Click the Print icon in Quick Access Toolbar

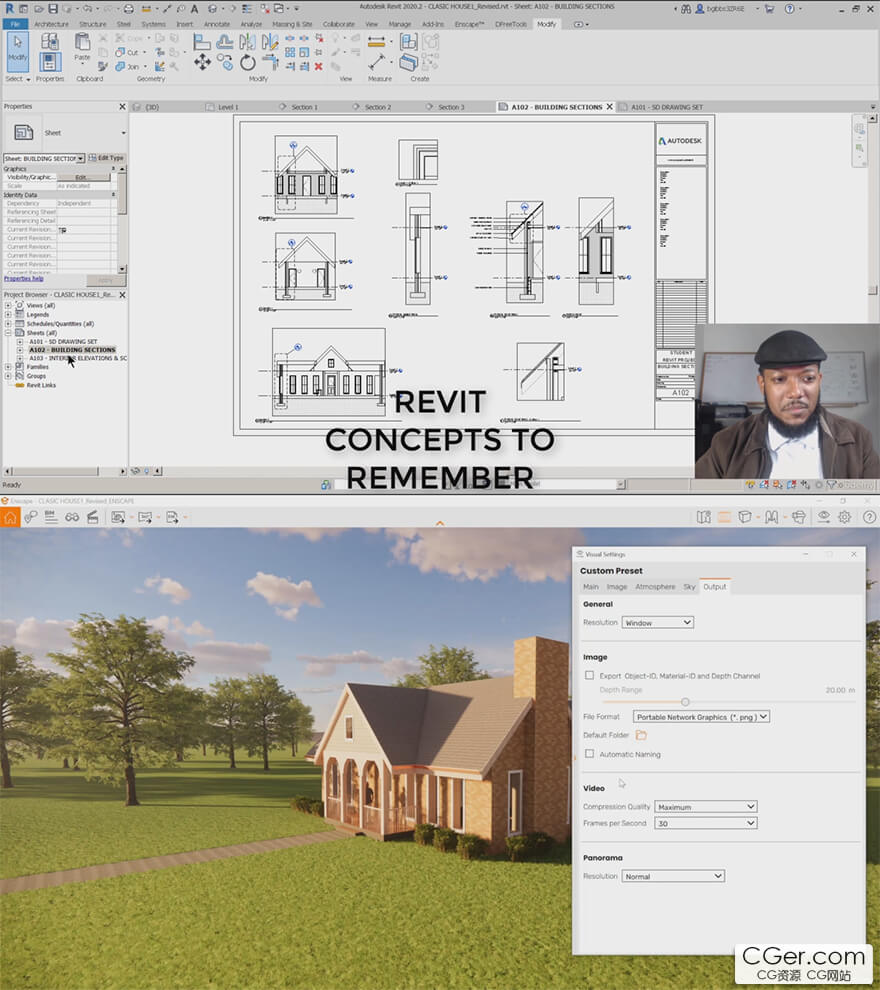129,8
